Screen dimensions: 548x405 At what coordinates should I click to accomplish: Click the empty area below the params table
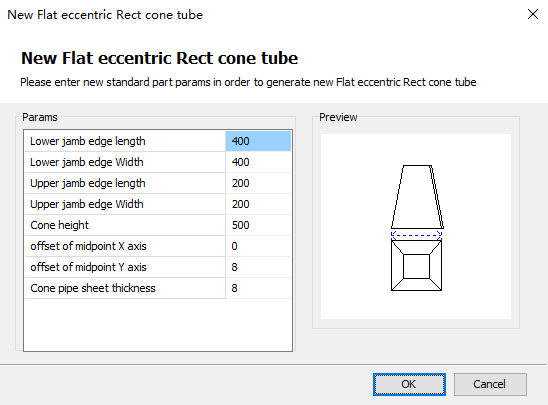pyautogui.click(x=158, y=325)
